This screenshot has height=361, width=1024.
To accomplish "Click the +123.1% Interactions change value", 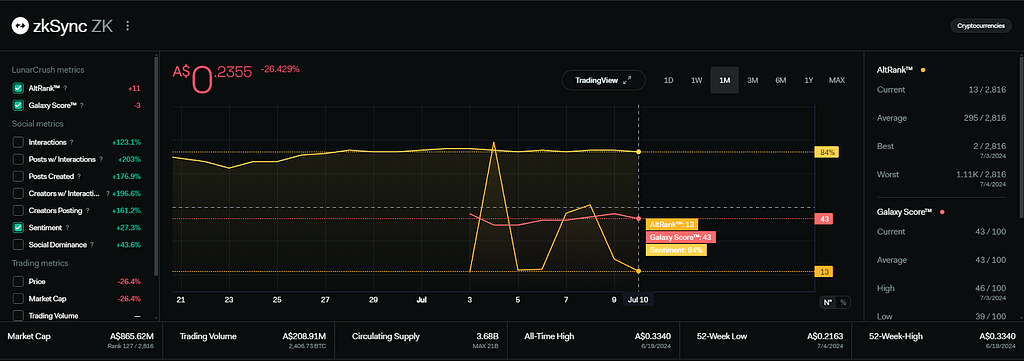I will 126,142.
